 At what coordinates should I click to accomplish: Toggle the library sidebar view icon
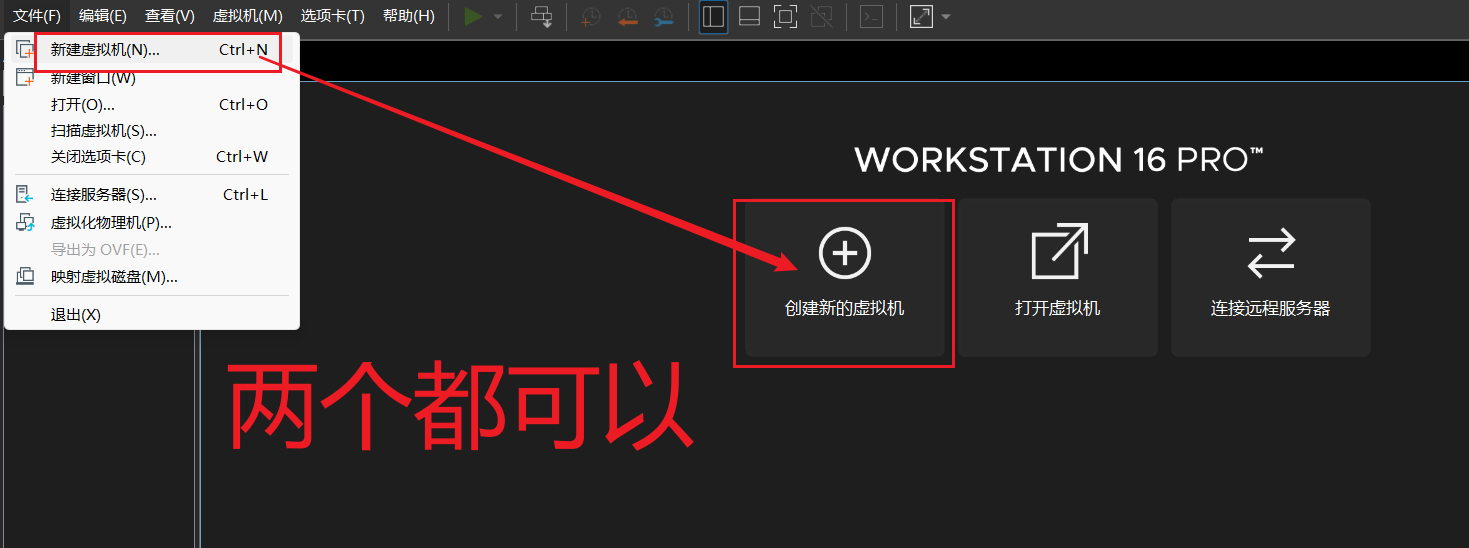[713, 16]
